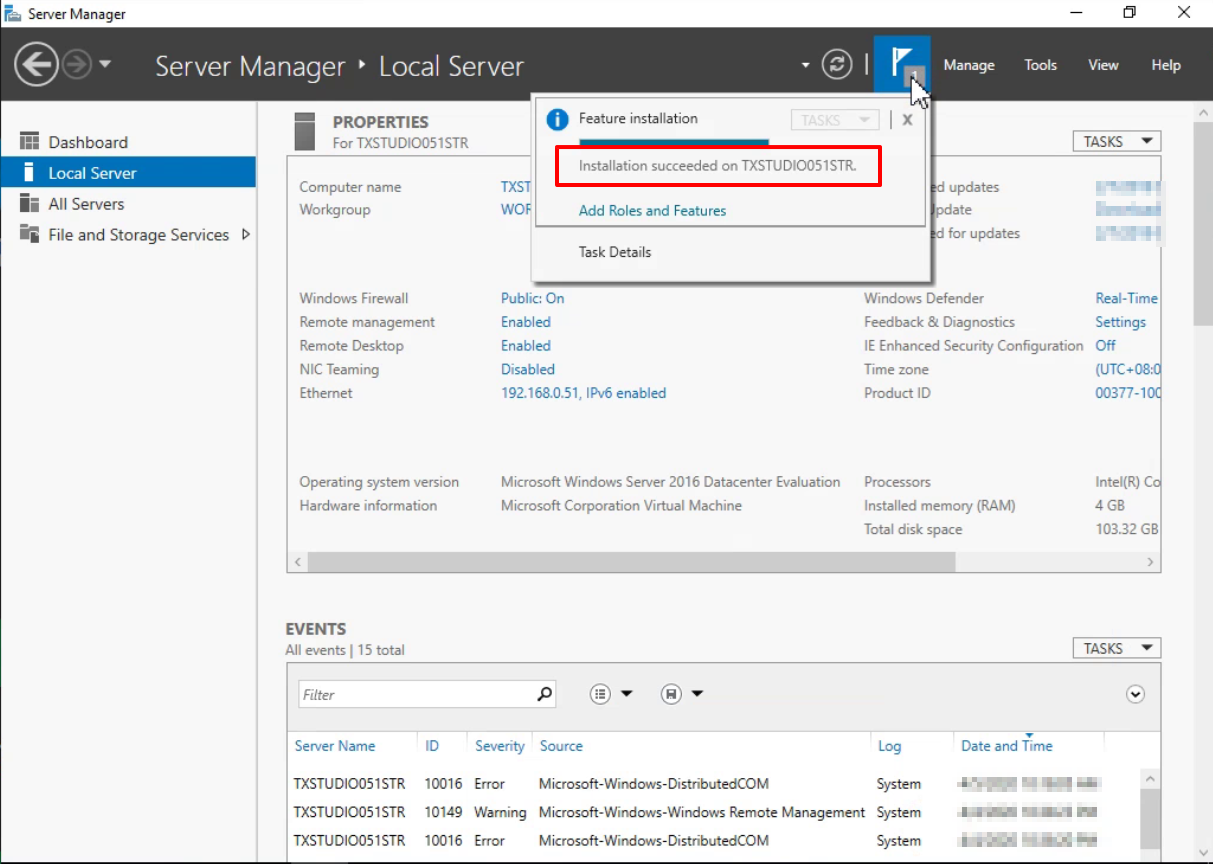
Task: Click the Ethernet 192.168.0.51 link
Action: tap(583, 394)
